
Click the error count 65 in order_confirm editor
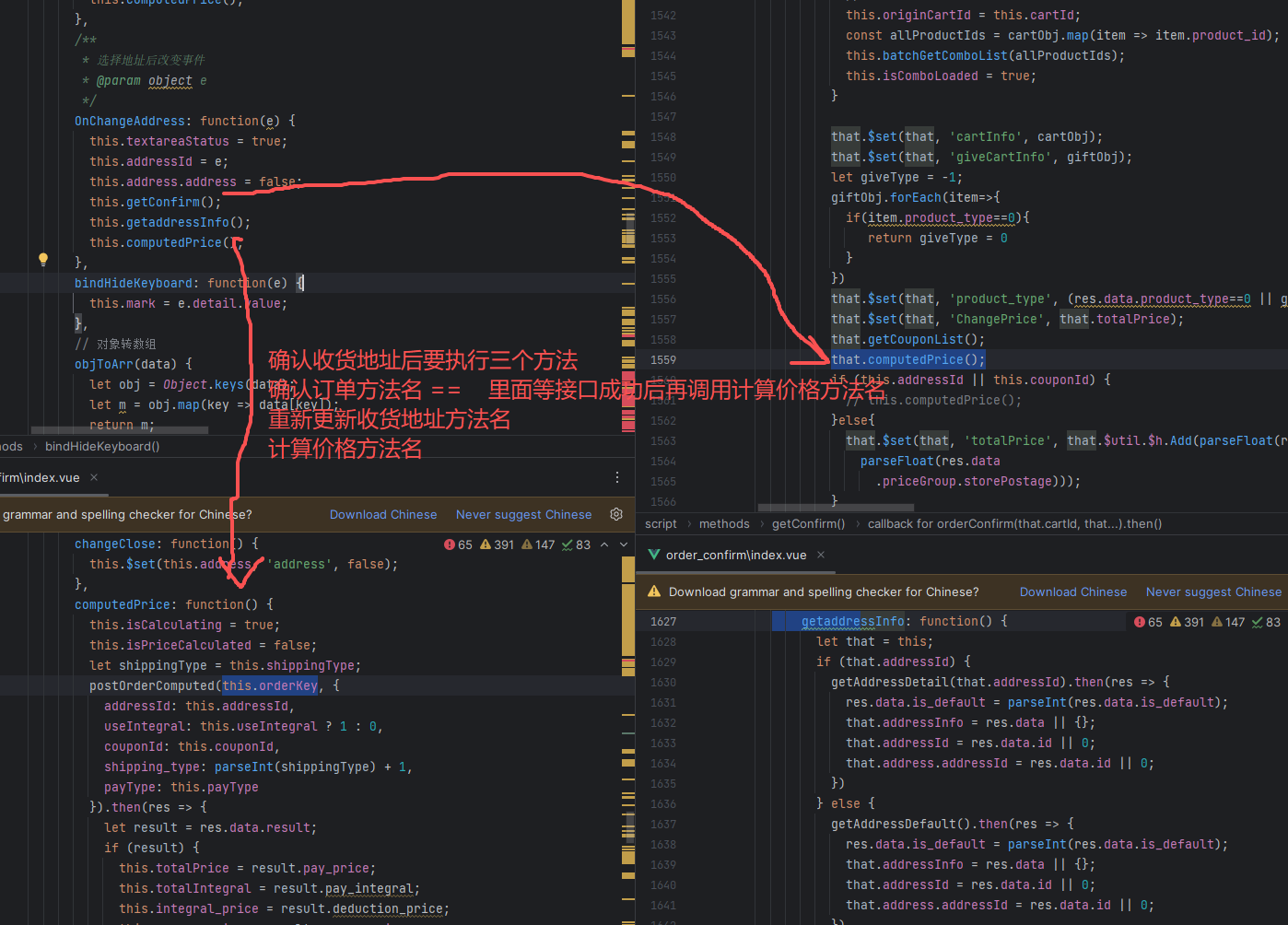1148,622
